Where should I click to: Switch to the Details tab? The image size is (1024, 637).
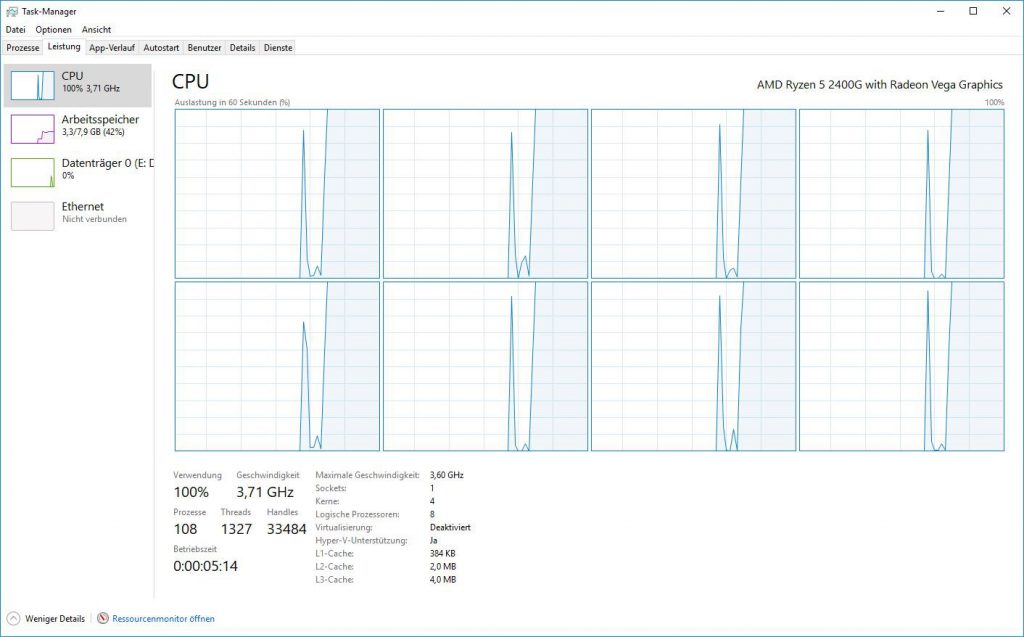coord(242,47)
